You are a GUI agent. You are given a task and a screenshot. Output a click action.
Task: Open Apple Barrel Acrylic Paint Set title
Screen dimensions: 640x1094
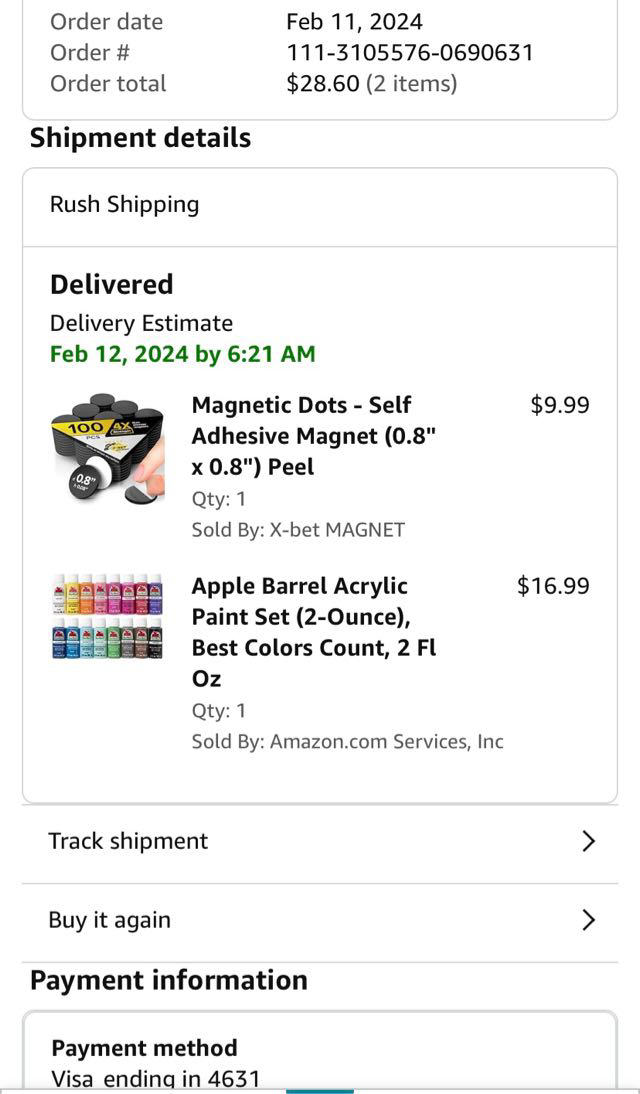point(314,631)
